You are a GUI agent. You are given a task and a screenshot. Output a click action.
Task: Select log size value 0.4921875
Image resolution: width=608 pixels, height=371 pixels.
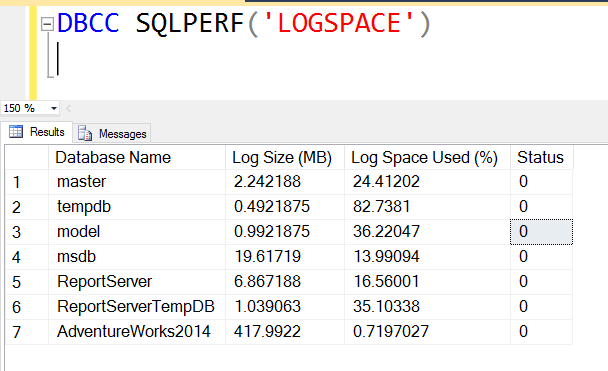(285, 207)
